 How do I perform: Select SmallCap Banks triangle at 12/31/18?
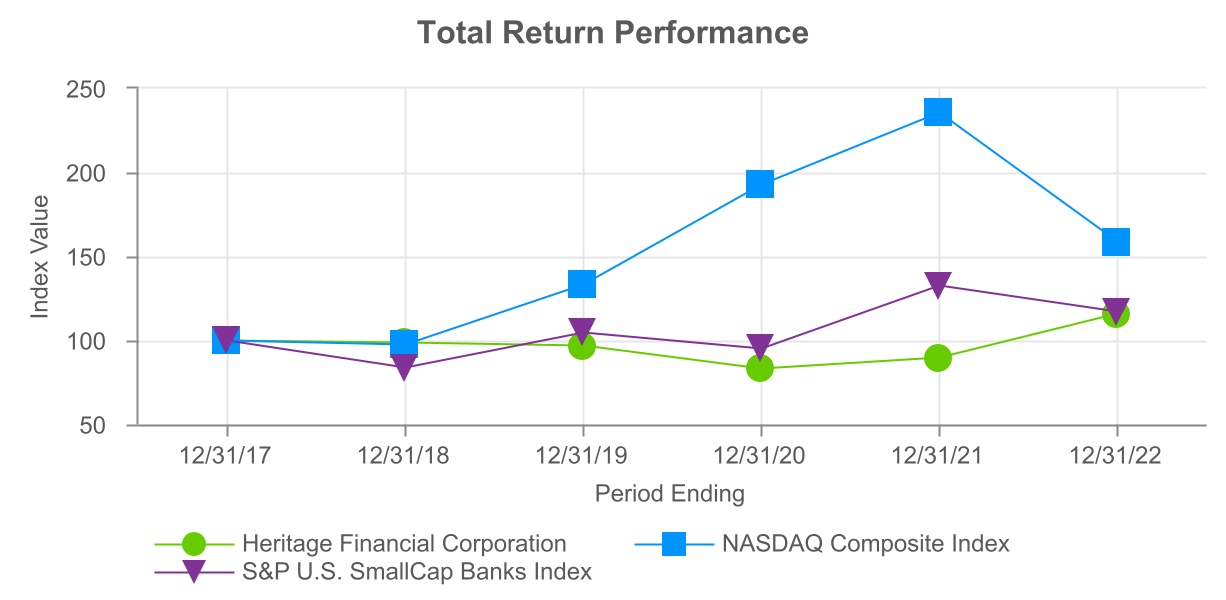(404, 367)
